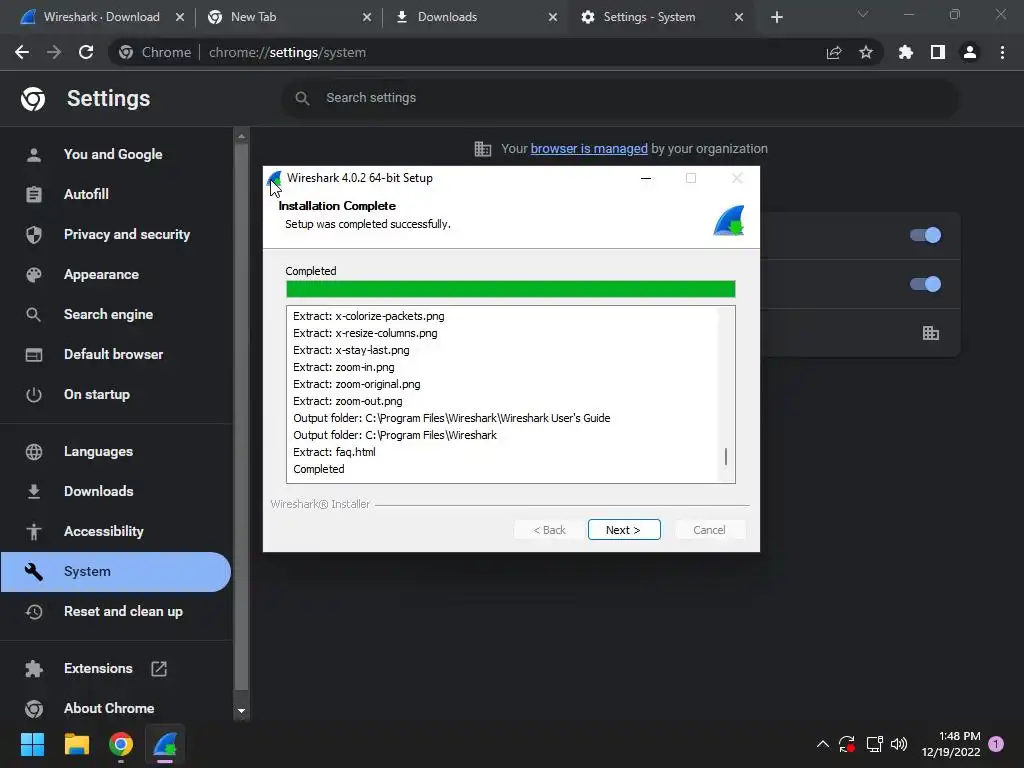Open Default browser settings section

pos(116,355)
